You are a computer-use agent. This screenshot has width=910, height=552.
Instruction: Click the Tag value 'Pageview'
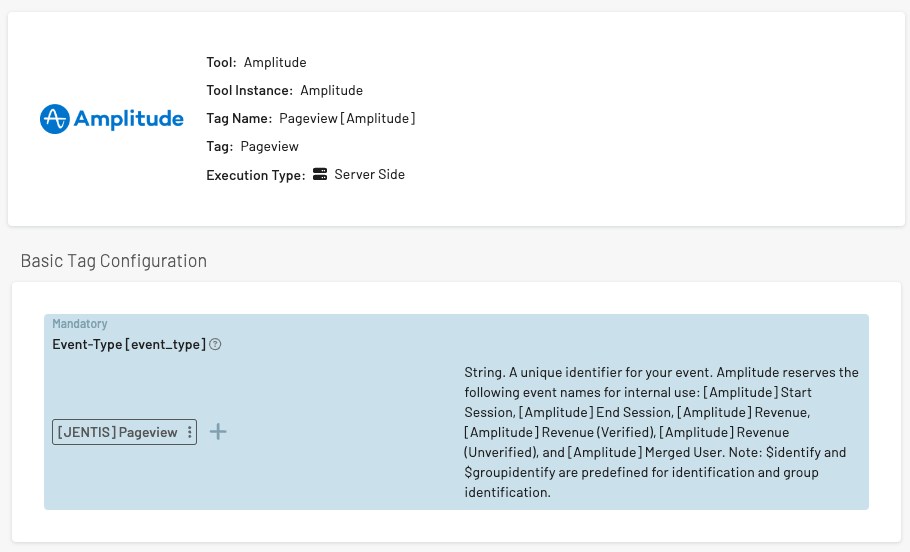(x=269, y=146)
